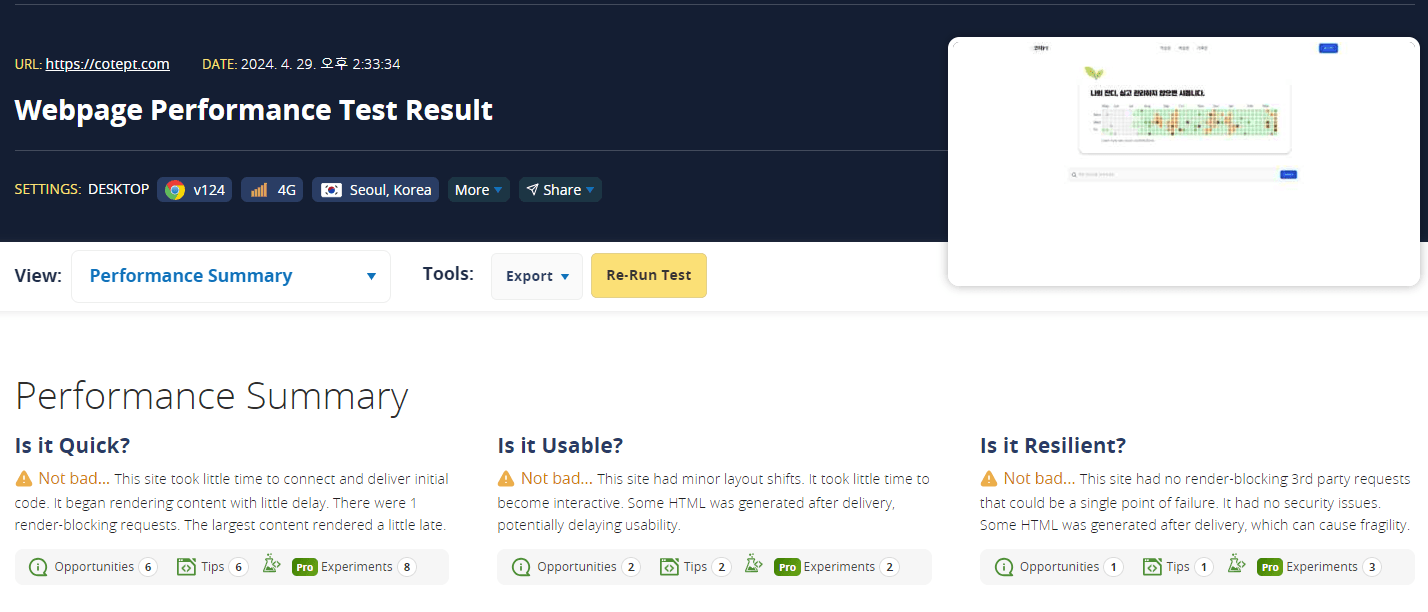Open the Performance Summary view selector

click(231, 276)
